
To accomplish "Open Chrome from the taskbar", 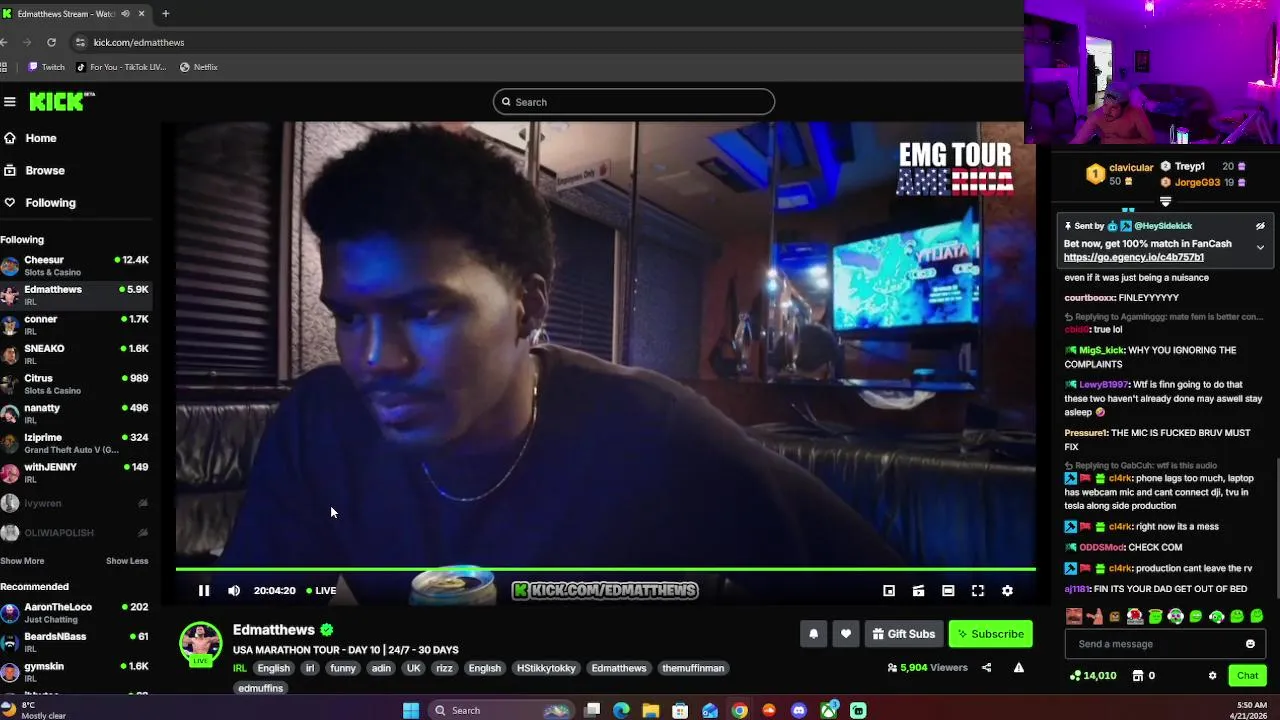I will [739, 710].
